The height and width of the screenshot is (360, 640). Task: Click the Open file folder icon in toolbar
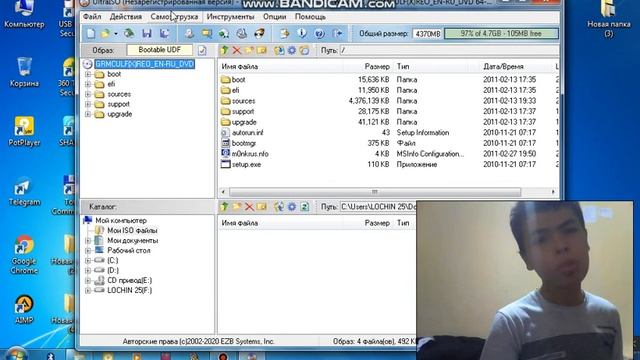[x=106, y=33]
